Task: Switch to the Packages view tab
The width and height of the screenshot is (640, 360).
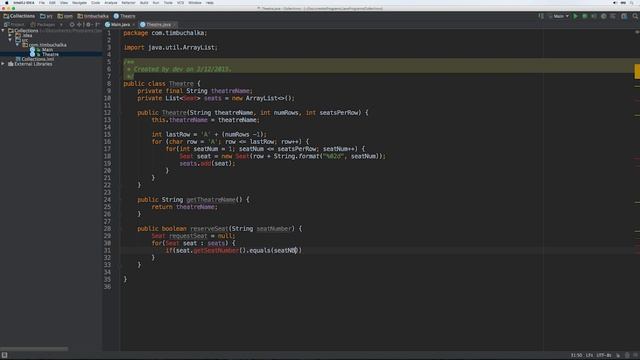Action: tap(43, 24)
